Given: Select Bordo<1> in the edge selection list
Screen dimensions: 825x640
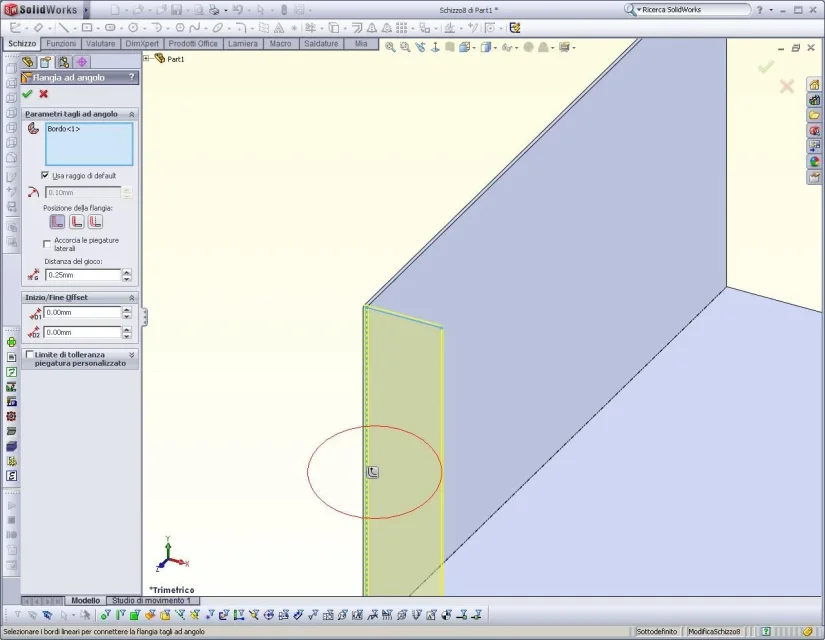Looking at the screenshot, I should tap(64, 129).
